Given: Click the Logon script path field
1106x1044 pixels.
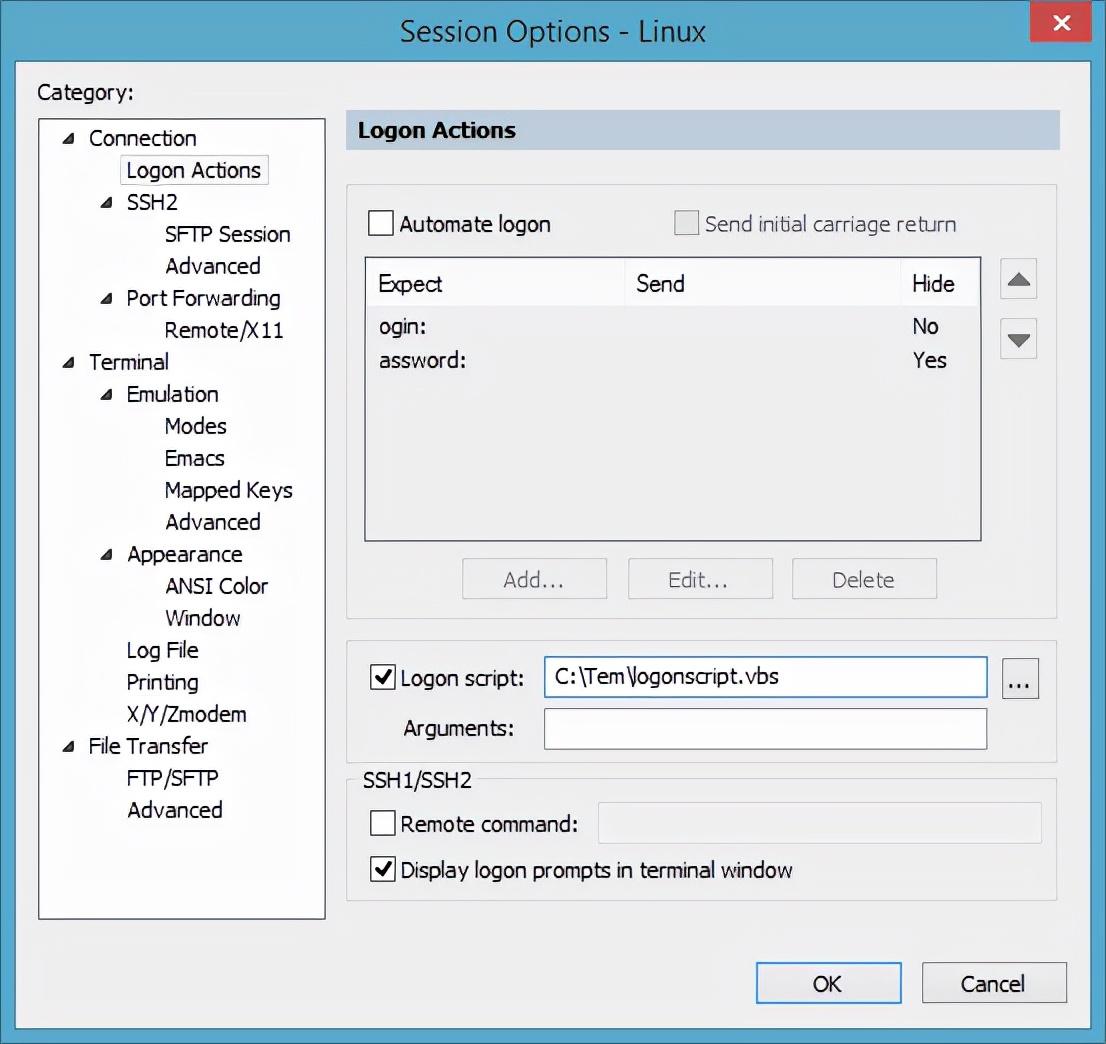Looking at the screenshot, I should (765, 677).
